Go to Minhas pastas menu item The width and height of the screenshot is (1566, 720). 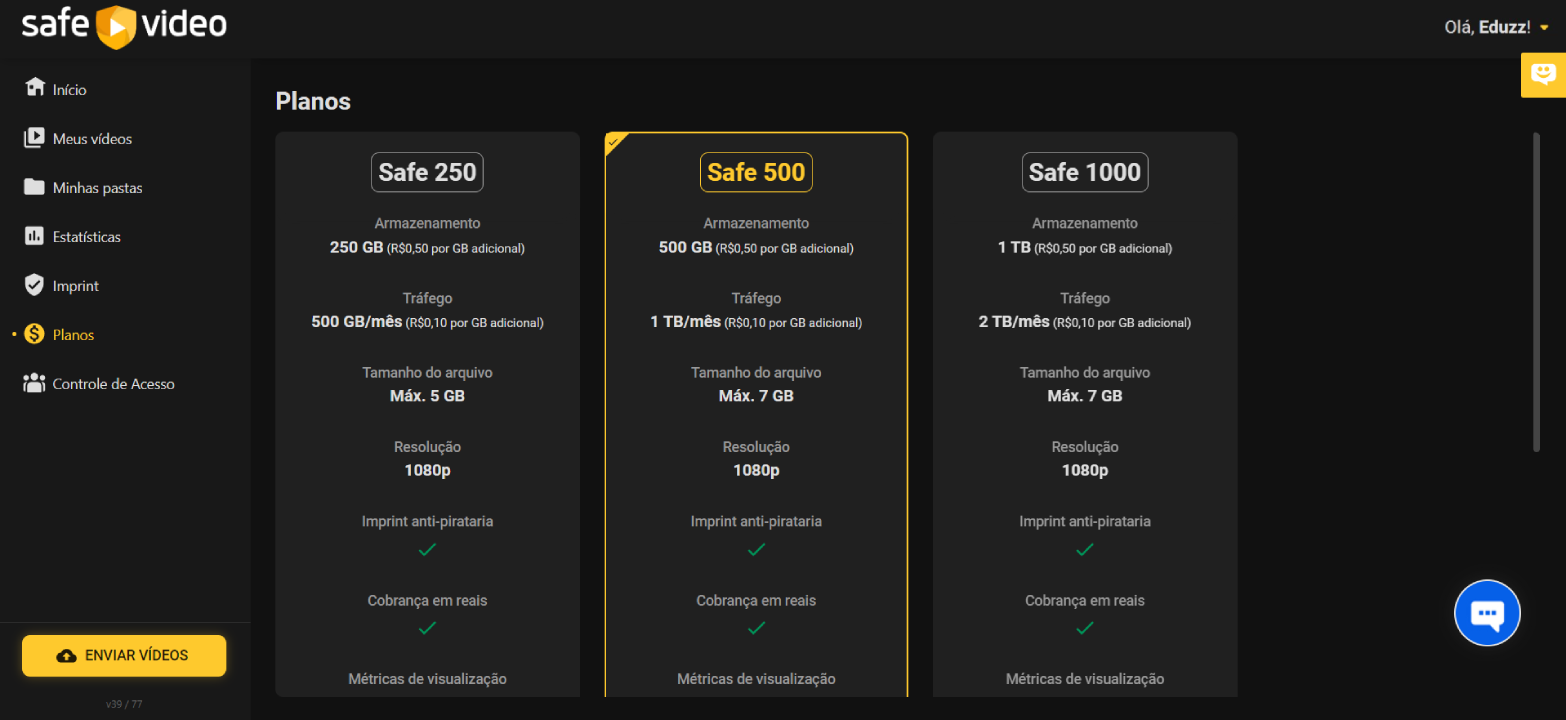pos(97,188)
